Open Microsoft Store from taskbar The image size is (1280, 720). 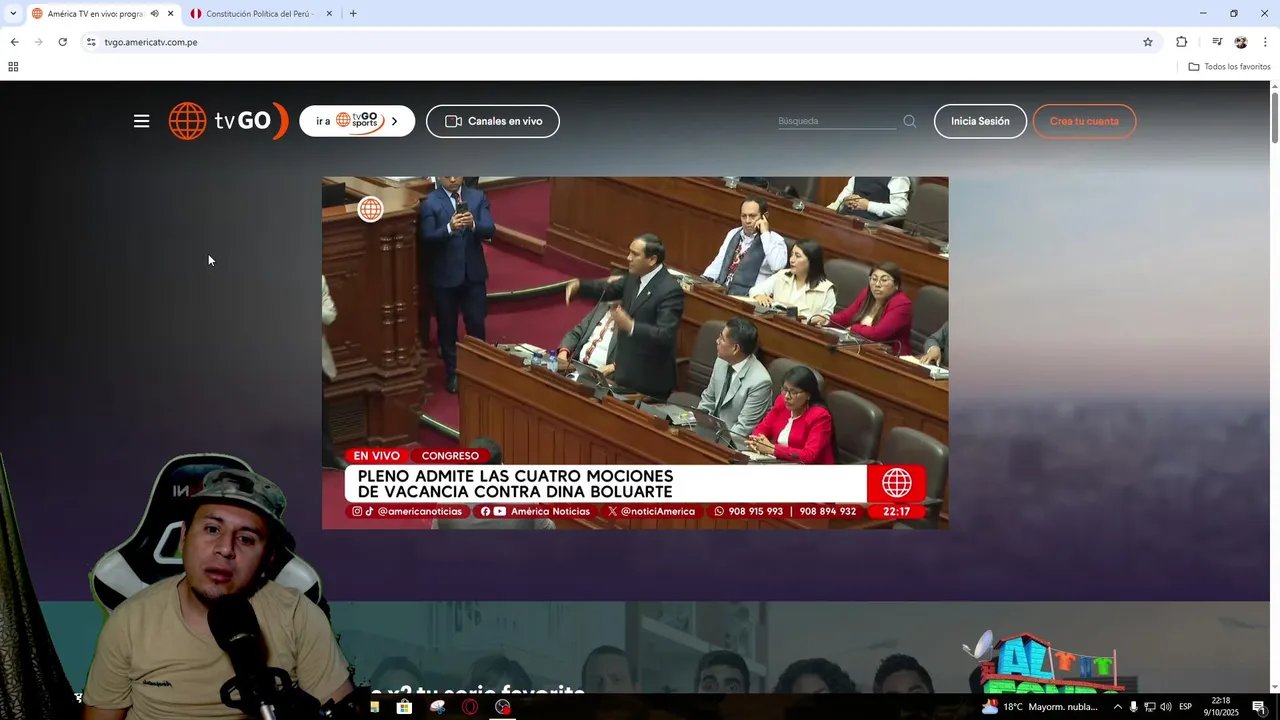click(405, 707)
